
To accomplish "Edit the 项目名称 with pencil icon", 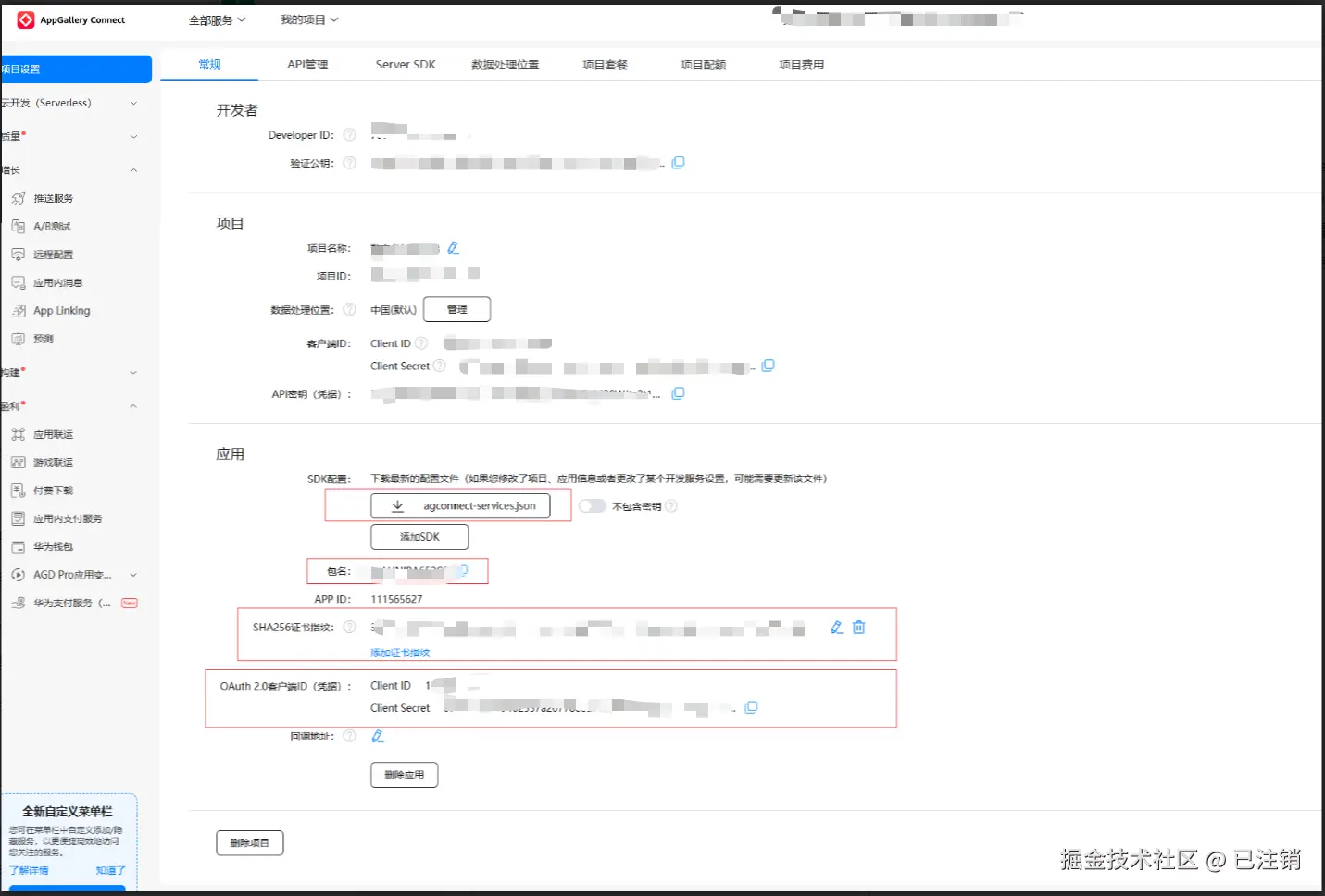I will click(x=453, y=248).
